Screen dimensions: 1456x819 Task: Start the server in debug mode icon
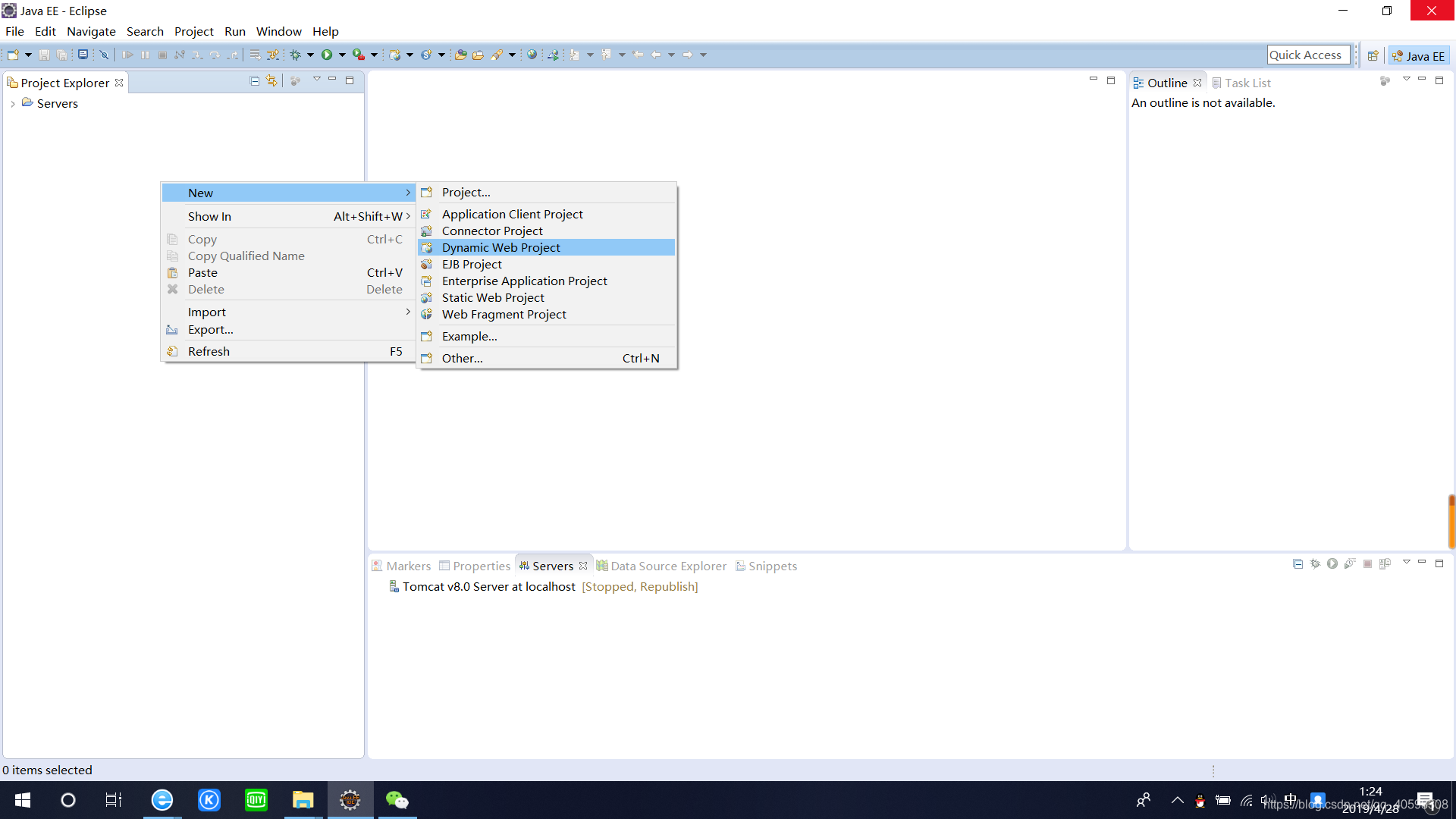(x=1315, y=563)
